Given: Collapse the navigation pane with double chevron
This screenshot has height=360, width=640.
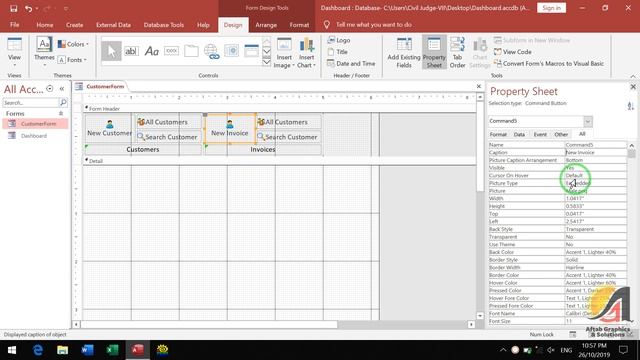Looking at the screenshot, I should pos(62,89).
